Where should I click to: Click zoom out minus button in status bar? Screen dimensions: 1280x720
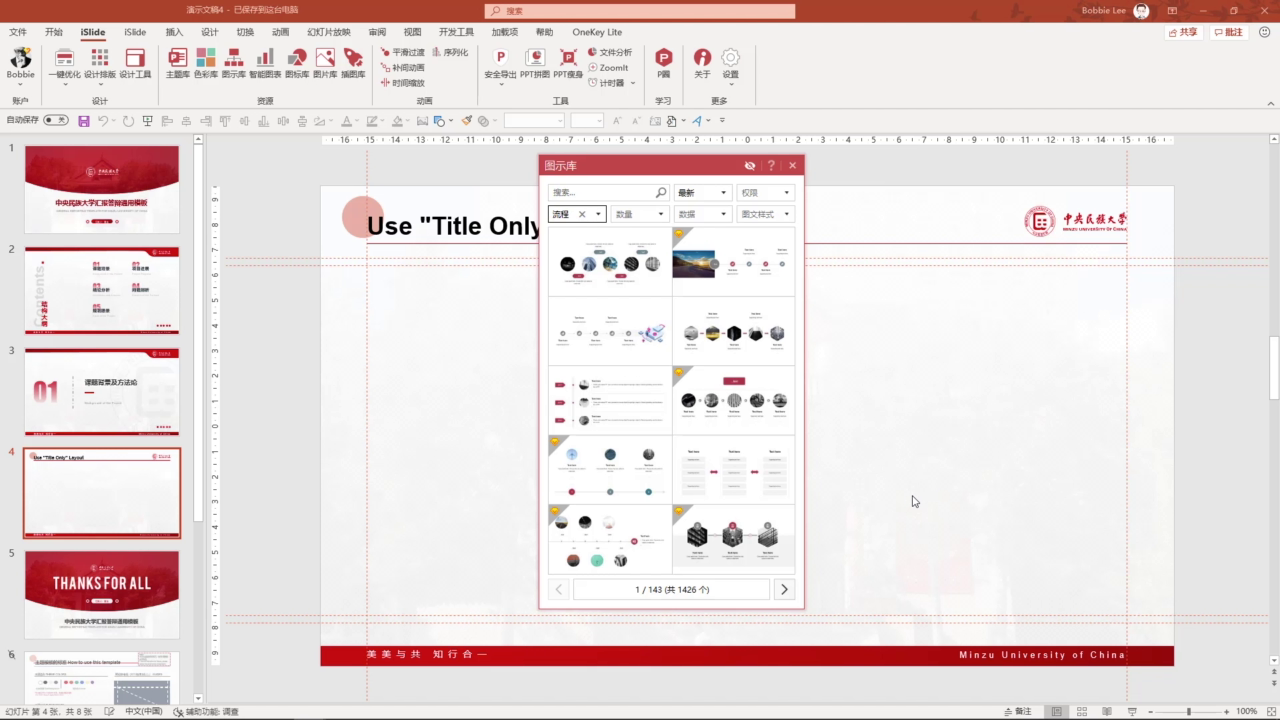(x=1153, y=711)
